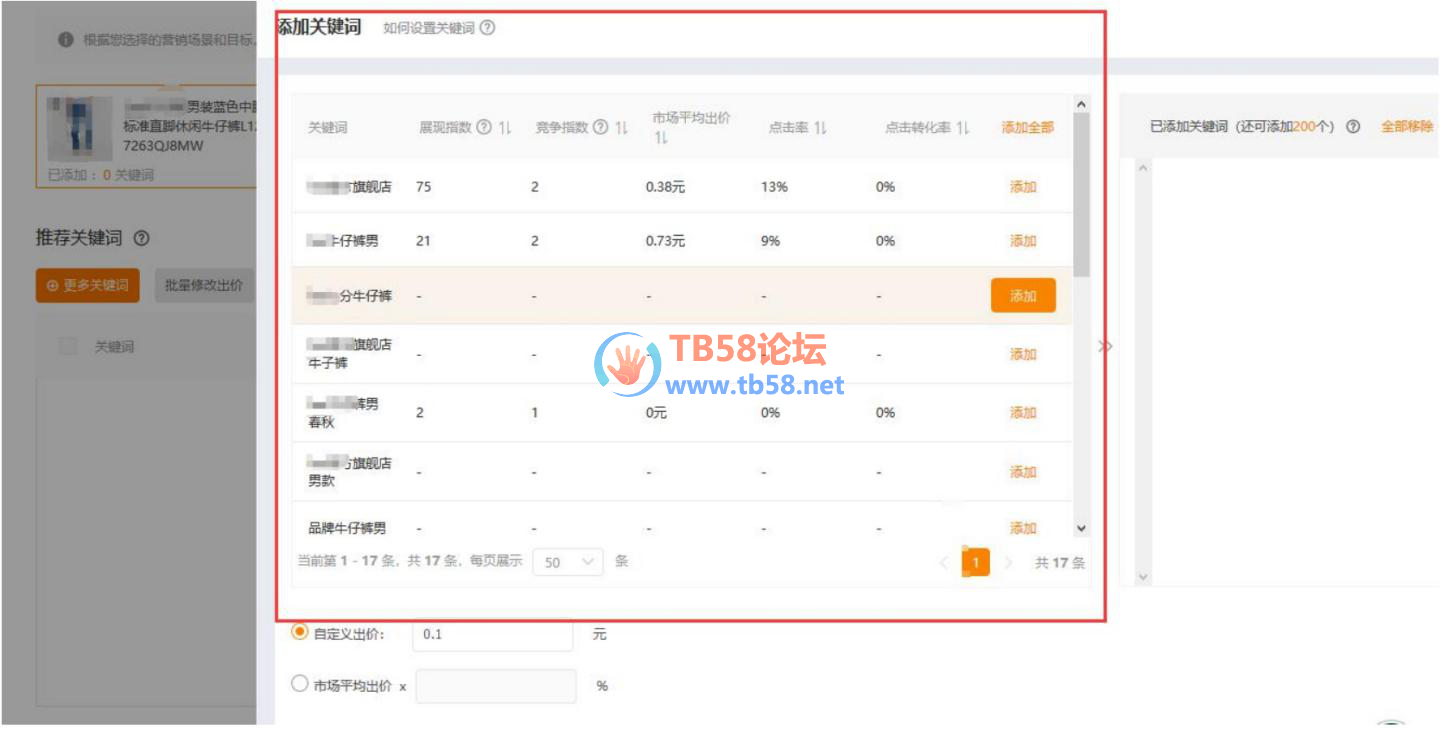
Task: Click the previous page arrow
Action: 944,563
